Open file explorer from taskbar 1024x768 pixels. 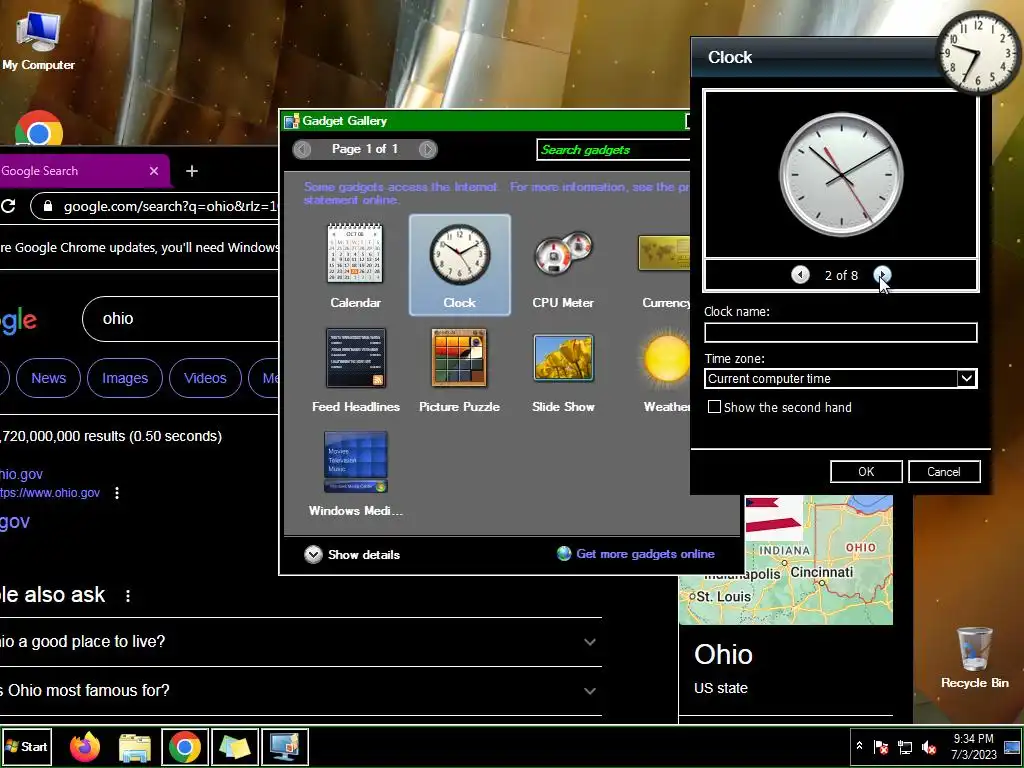click(135, 746)
